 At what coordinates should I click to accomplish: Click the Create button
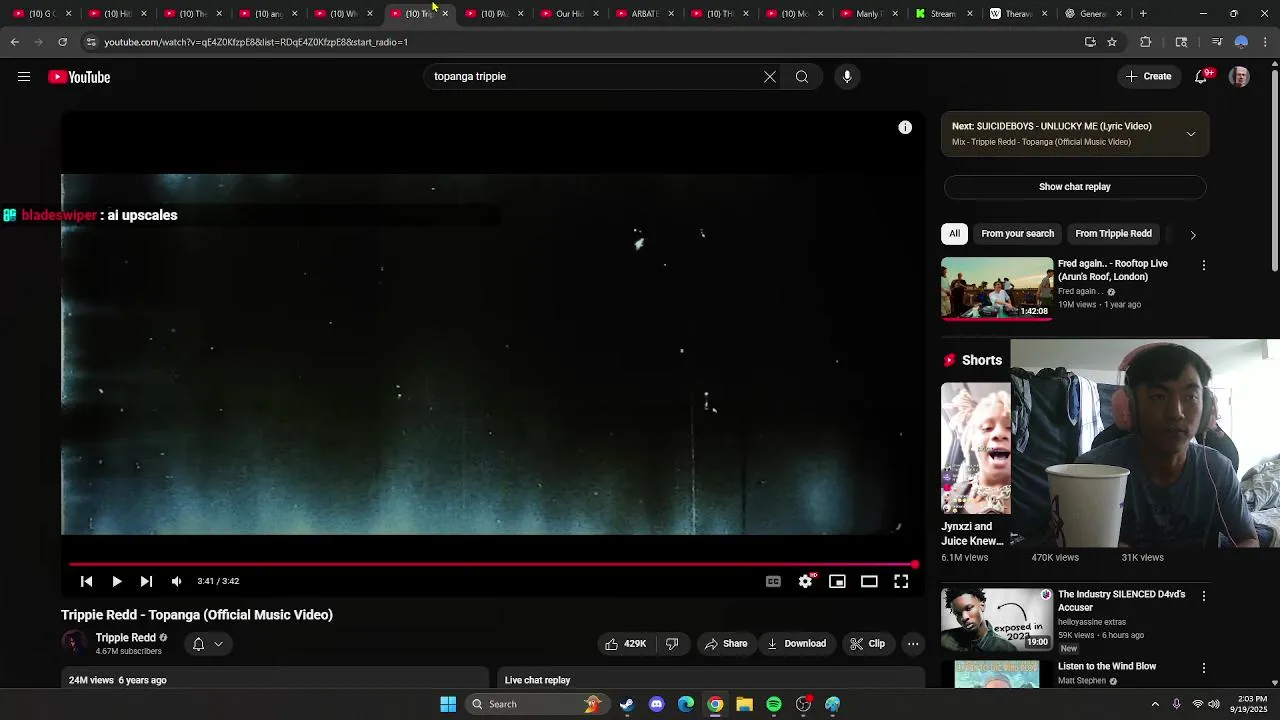click(1148, 77)
